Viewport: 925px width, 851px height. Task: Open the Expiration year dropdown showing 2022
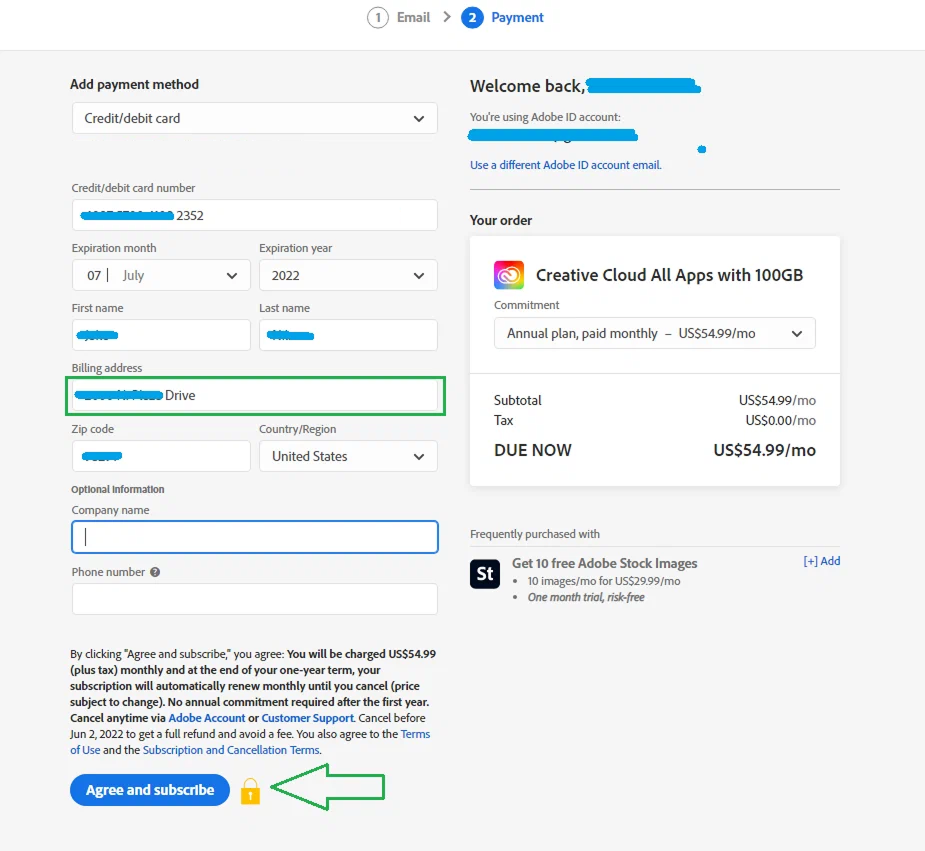348,275
